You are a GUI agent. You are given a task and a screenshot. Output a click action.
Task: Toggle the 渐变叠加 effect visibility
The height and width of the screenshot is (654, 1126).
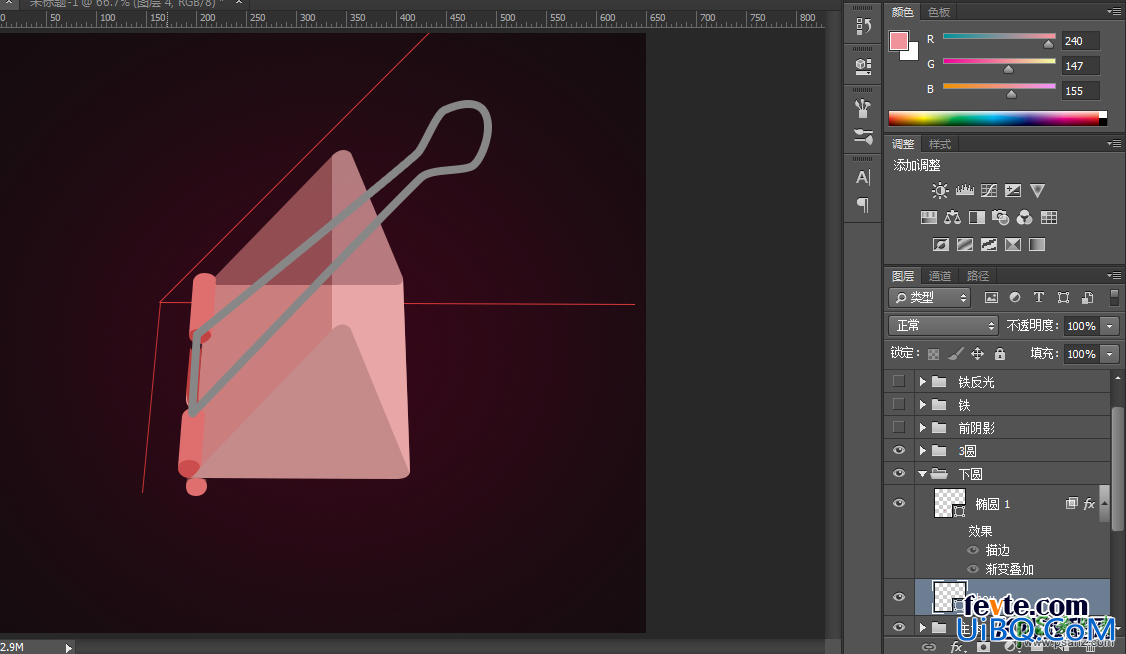pos(973,569)
